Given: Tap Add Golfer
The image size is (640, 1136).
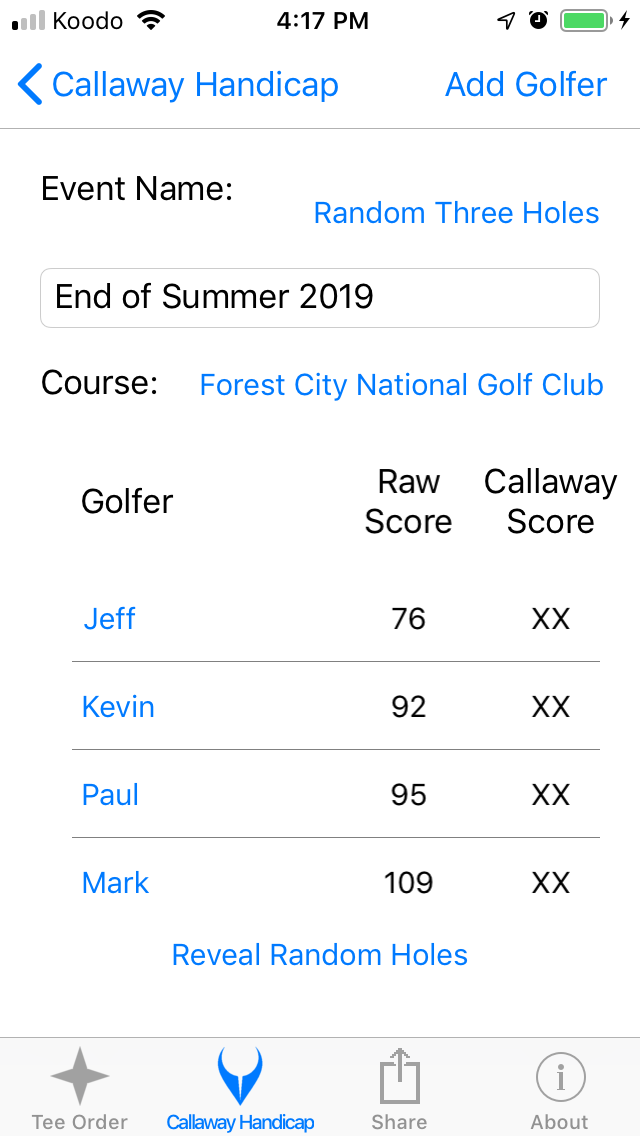Looking at the screenshot, I should [525, 84].
